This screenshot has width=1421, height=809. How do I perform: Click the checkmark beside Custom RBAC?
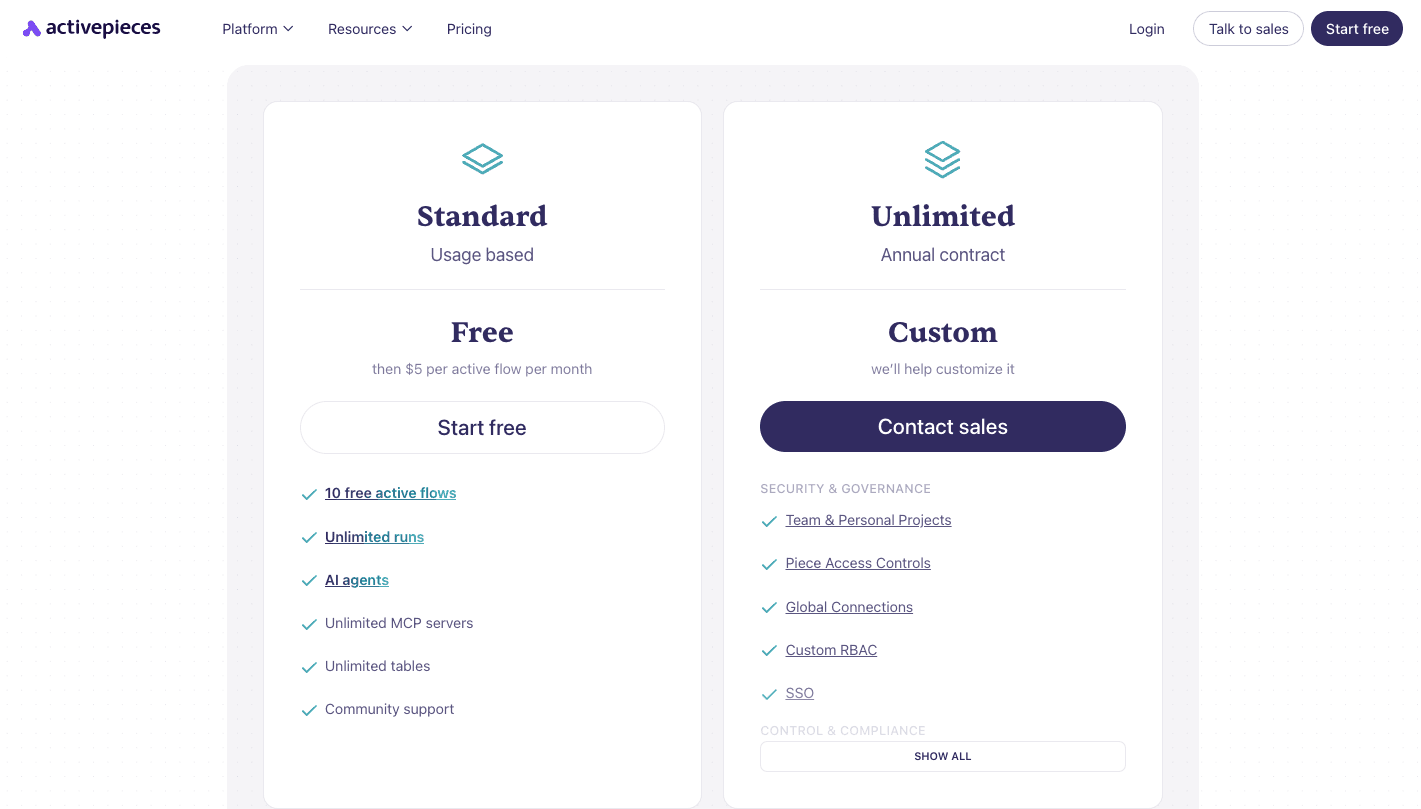click(770, 650)
